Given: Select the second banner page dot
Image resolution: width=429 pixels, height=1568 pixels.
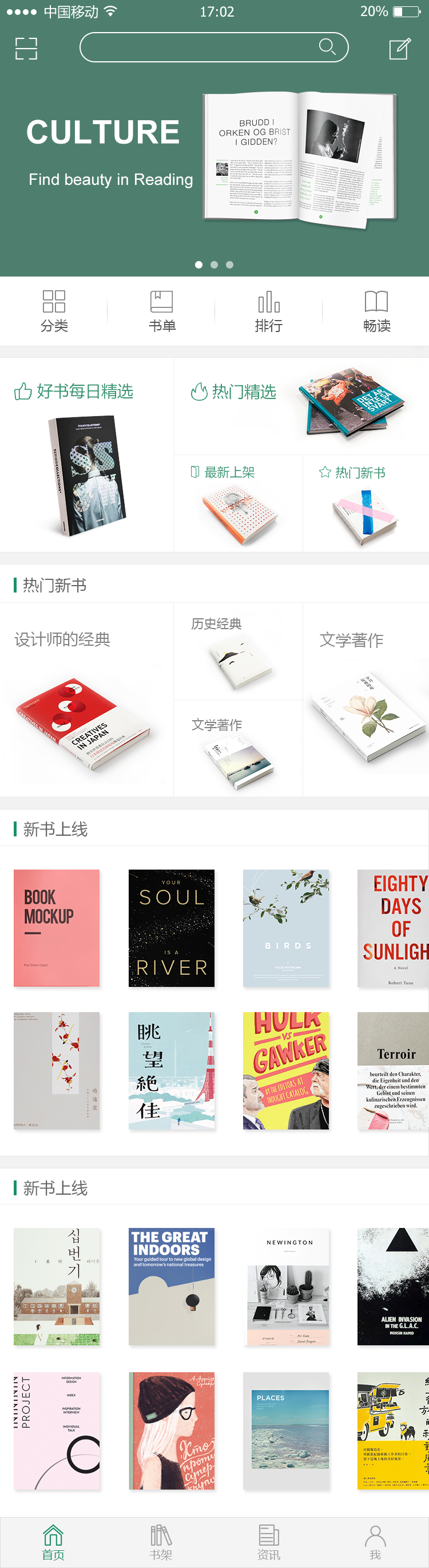Looking at the screenshot, I should point(214,265).
